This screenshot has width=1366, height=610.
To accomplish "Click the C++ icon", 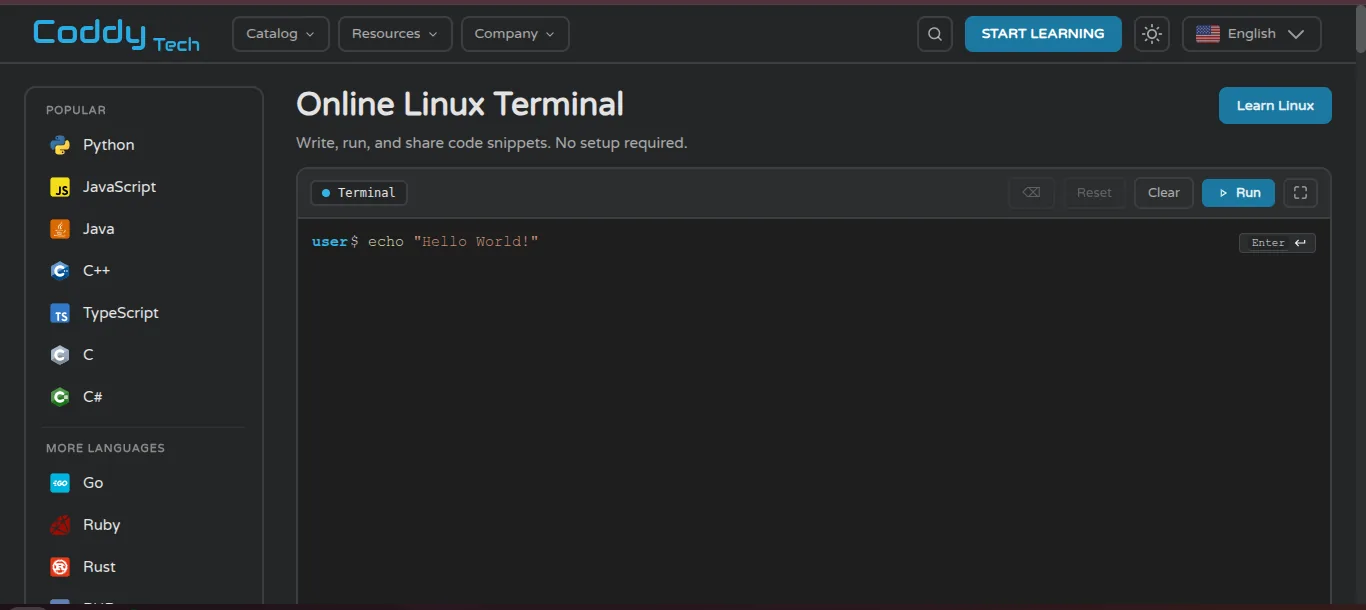I will click(60, 271).
